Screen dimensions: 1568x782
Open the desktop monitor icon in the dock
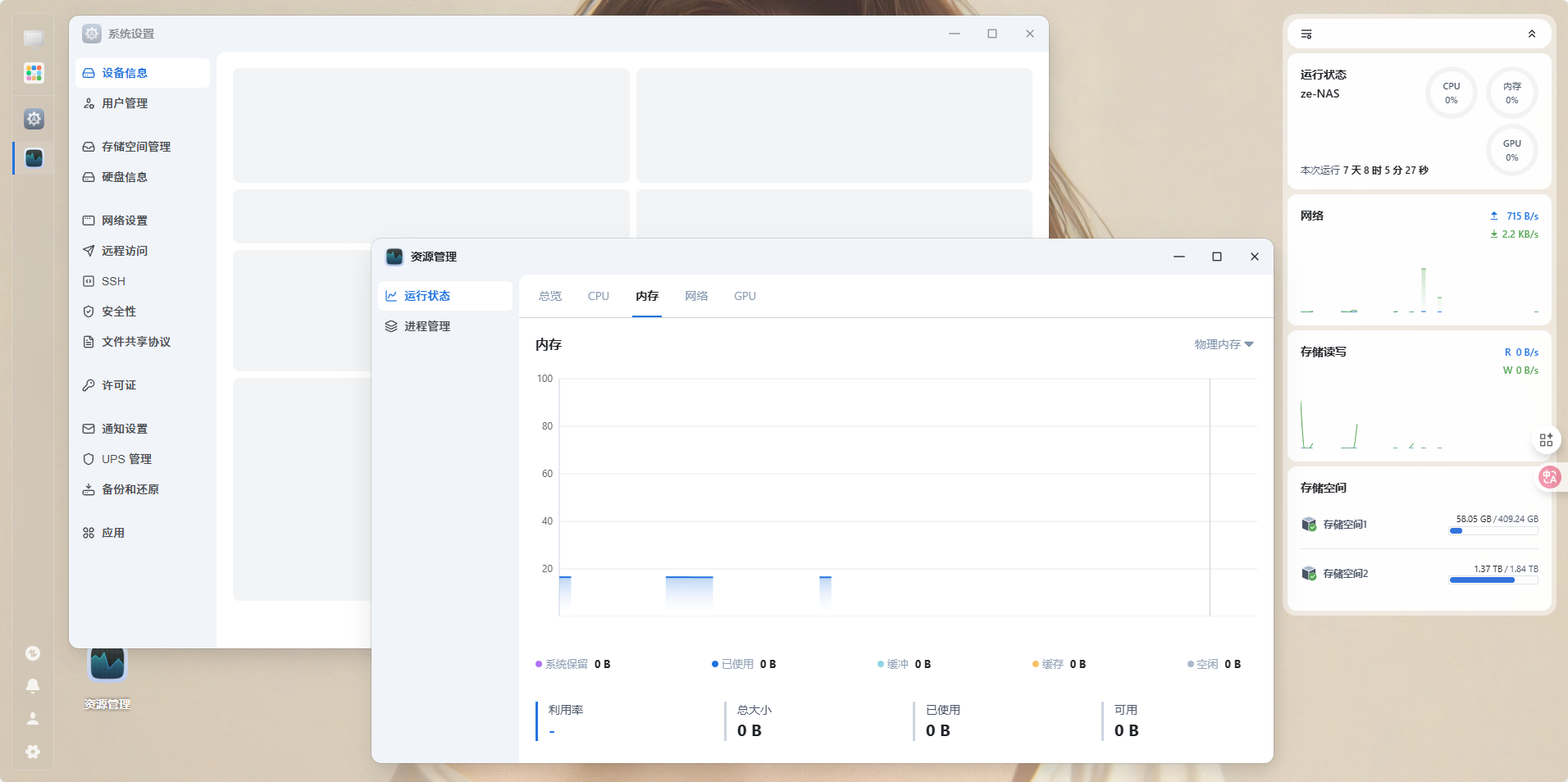click(x=34, y=38)
